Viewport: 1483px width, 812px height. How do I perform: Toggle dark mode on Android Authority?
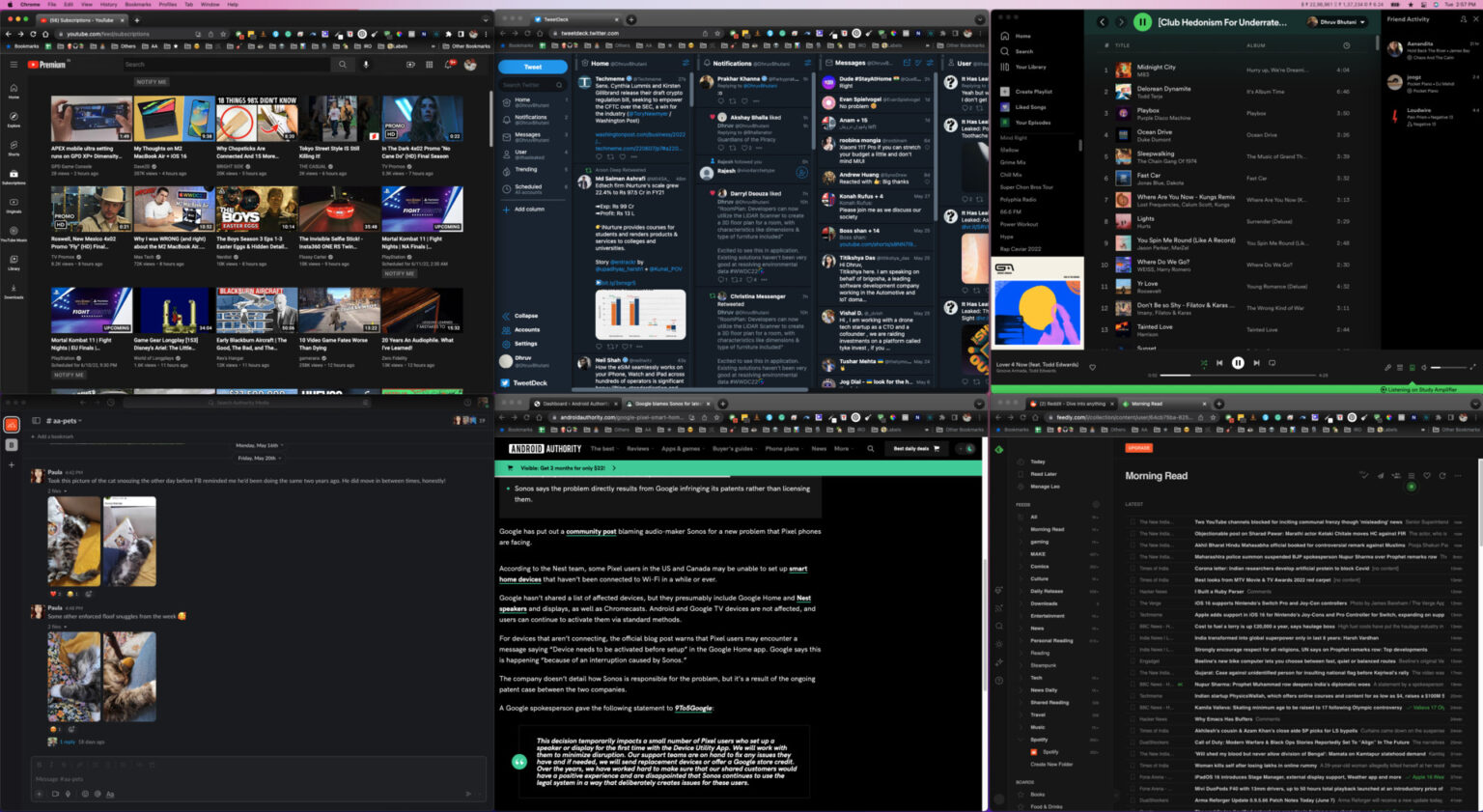968,449
